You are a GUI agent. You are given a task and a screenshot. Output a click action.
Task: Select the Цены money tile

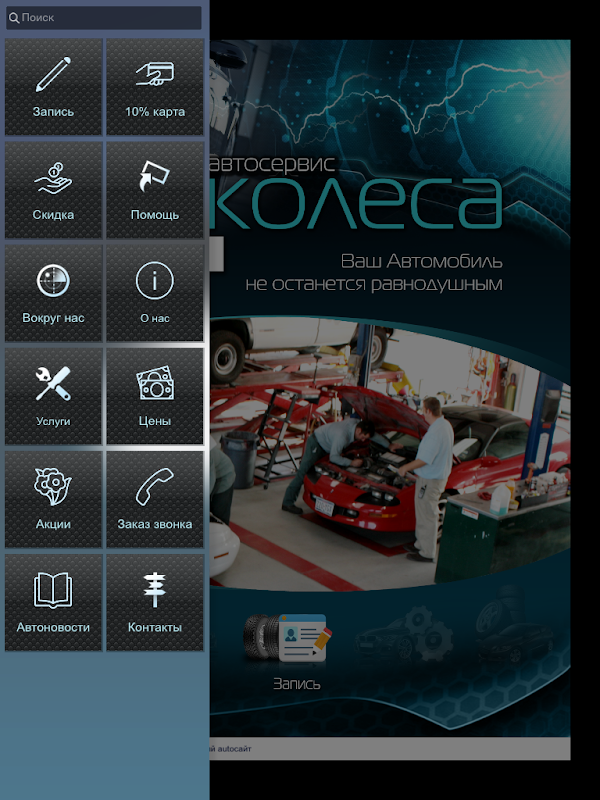pyautogui.click(x=155, y=396)
